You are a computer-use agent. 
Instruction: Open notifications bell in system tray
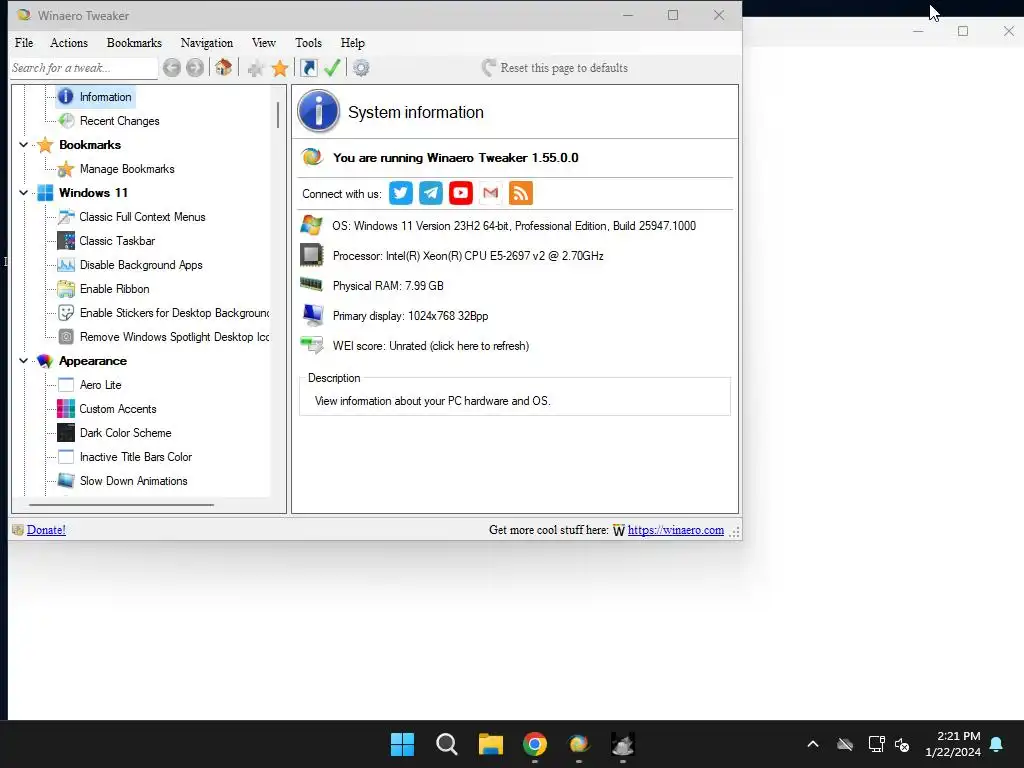pos(997,744)
